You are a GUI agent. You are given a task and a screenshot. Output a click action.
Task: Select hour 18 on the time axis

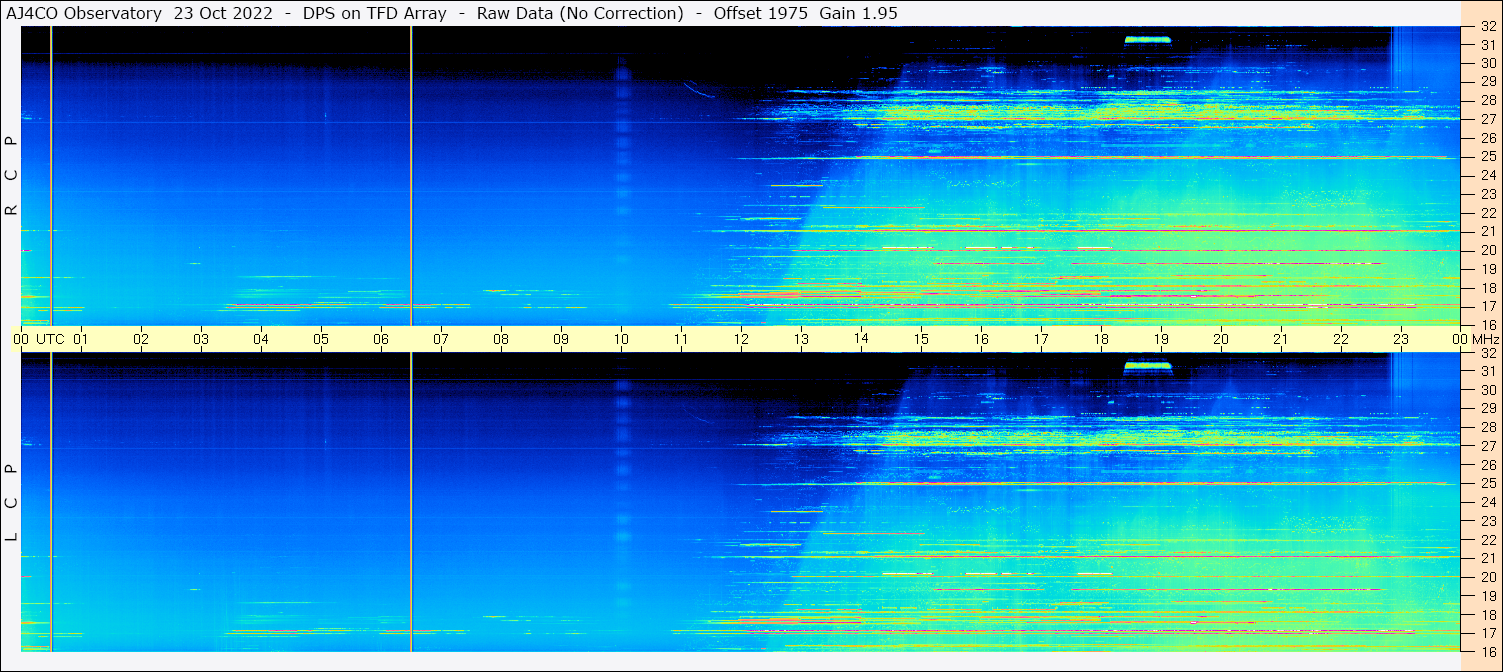point(1101,339)
